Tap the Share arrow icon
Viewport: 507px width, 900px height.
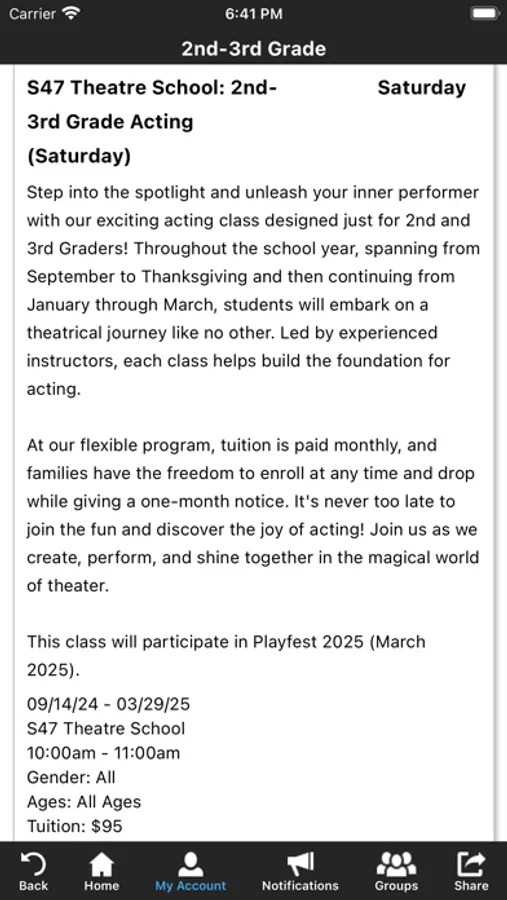coord(471,864)
